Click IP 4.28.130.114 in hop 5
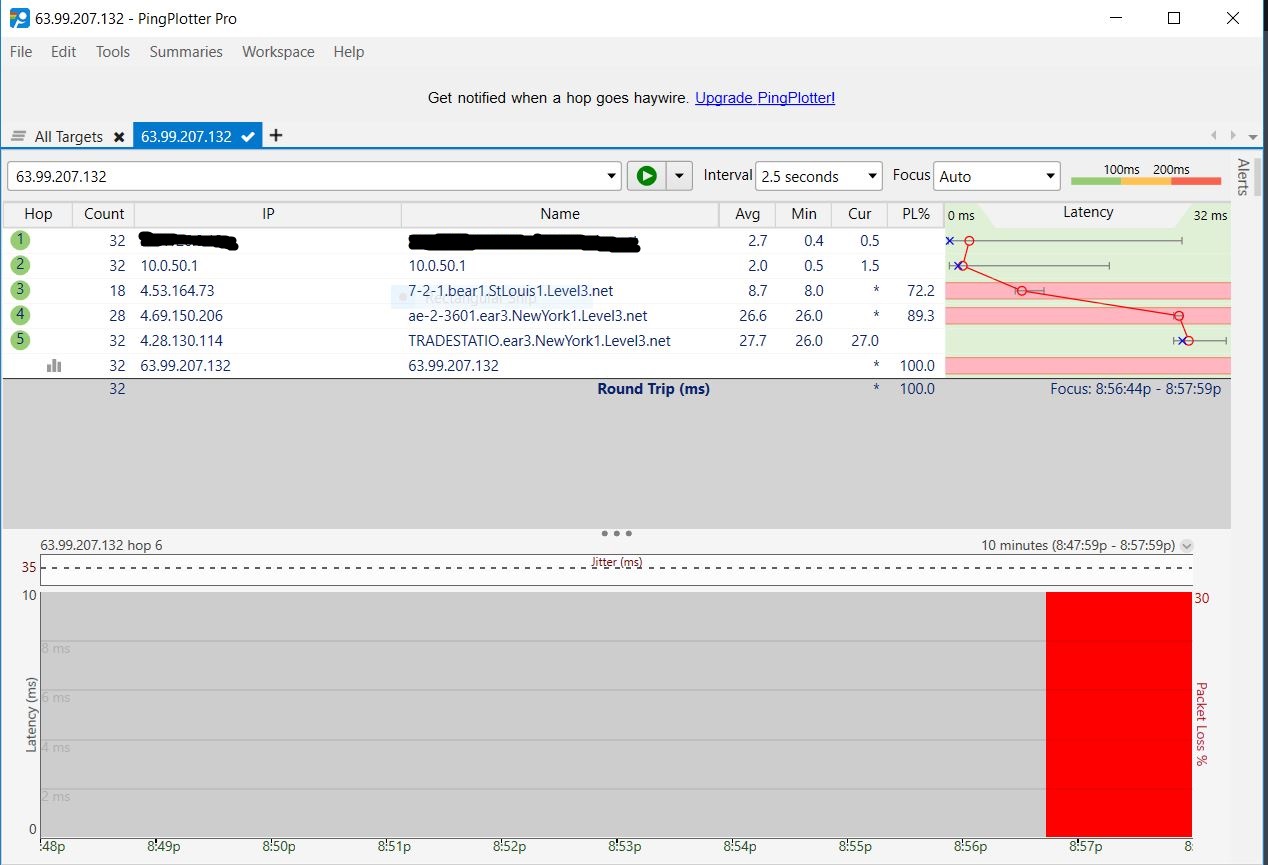The width and height of the screenshot is (1268, 865). click(182, 341)
